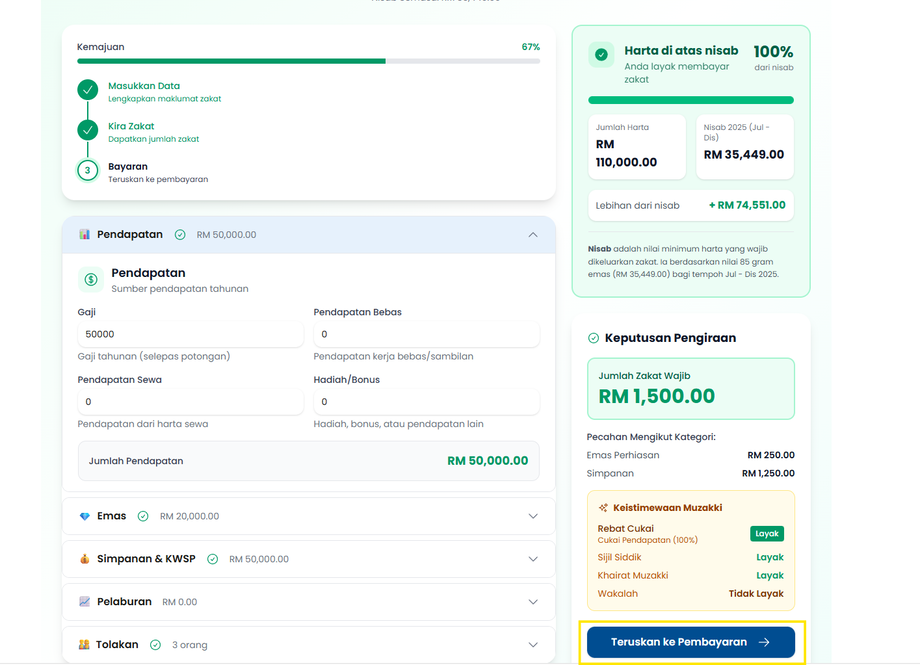Expand the Emas section chevron
920x665 pixels.
pos(533,516)
